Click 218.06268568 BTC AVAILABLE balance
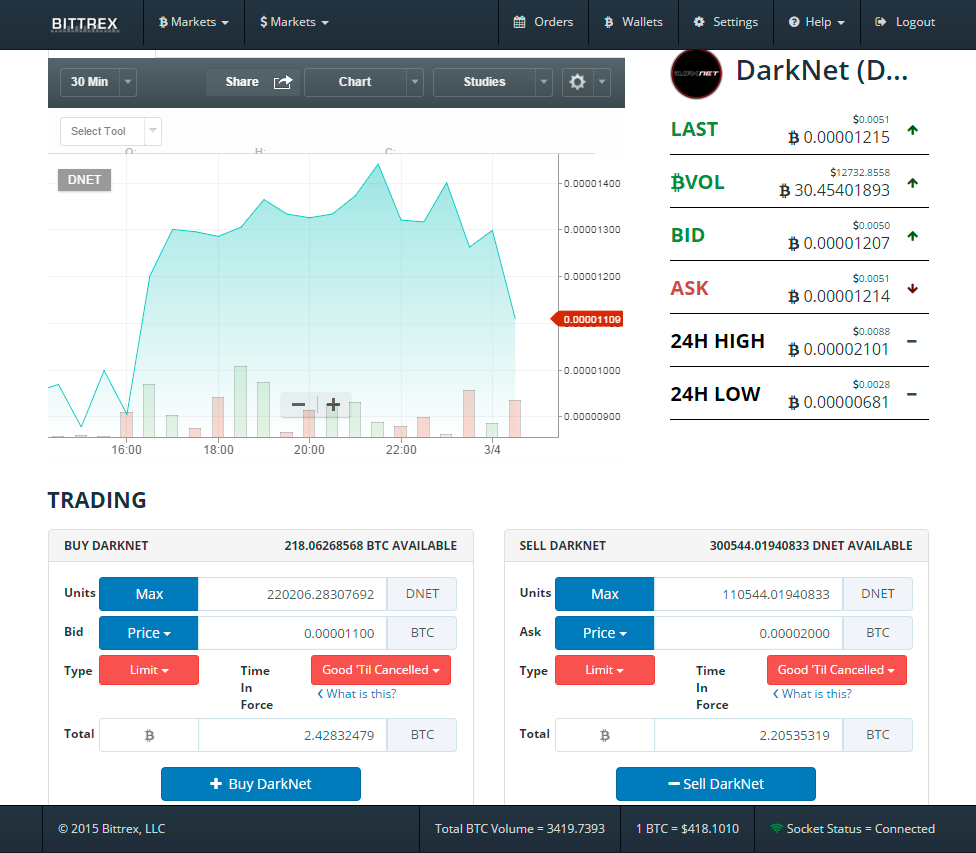 pyautogui.click(x=370, y=546)
